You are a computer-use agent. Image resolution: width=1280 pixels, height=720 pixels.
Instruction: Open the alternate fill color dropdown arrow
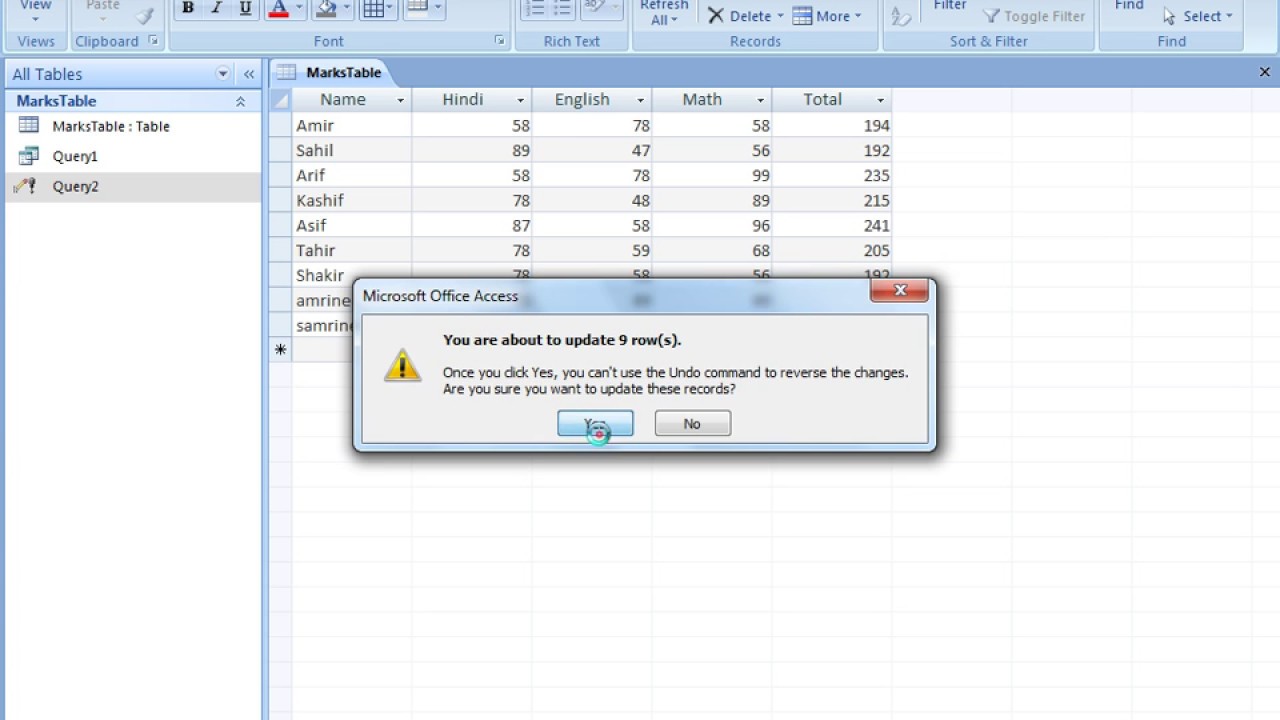(437, 8)
